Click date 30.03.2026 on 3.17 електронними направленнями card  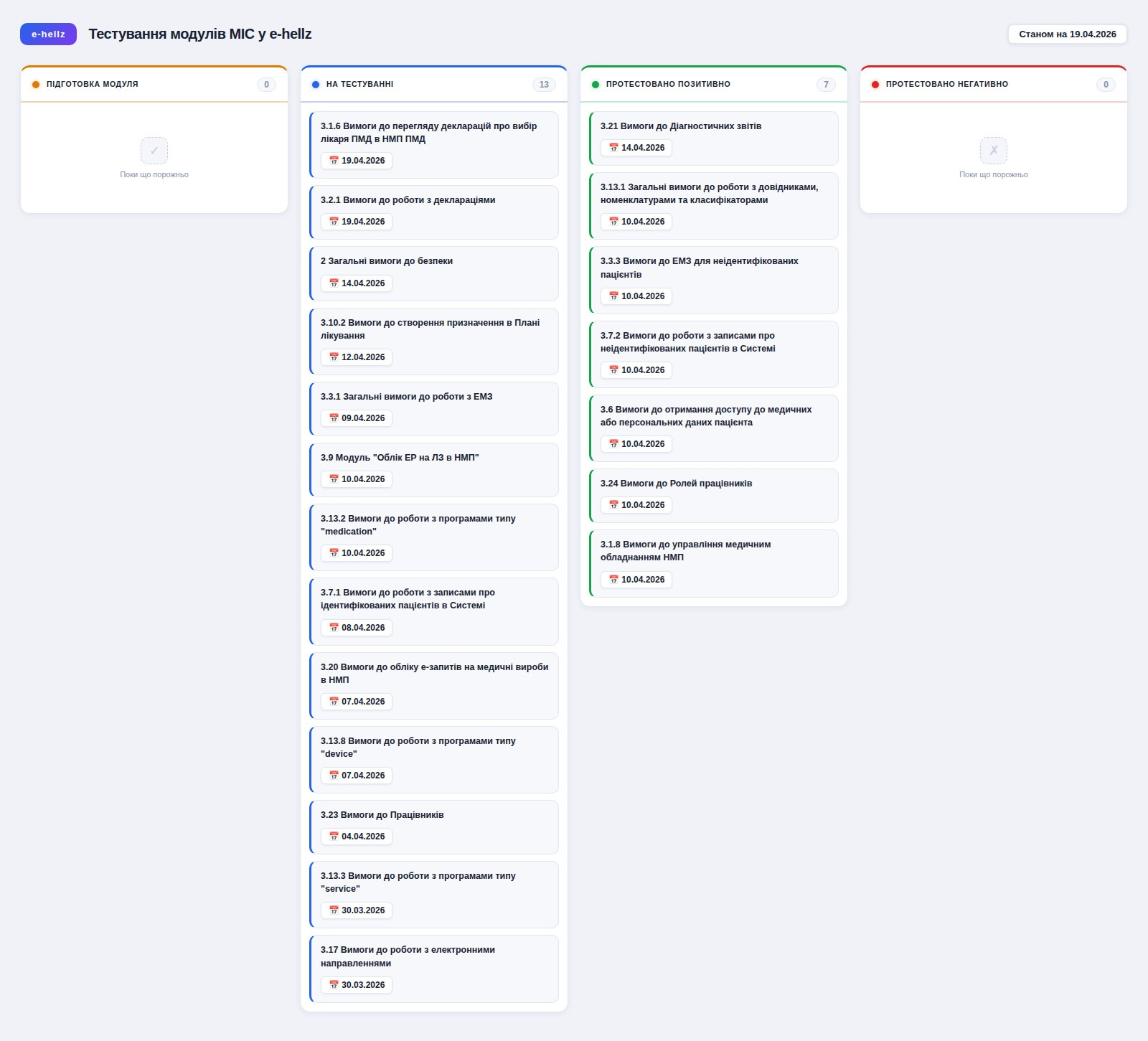tap(363, 985)
